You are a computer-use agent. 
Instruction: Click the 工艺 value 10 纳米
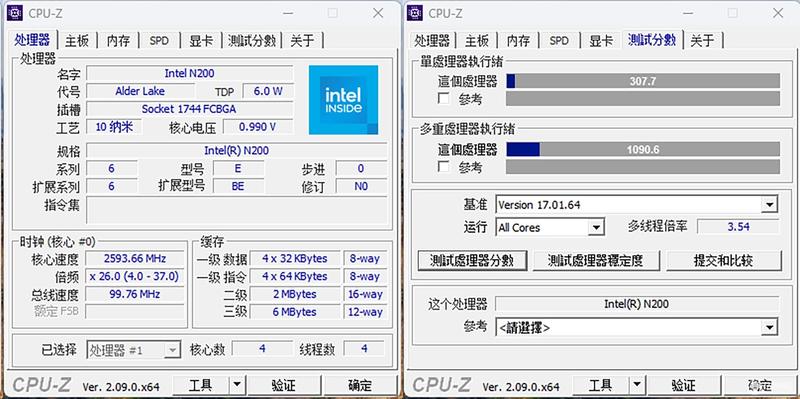[114, 127]
